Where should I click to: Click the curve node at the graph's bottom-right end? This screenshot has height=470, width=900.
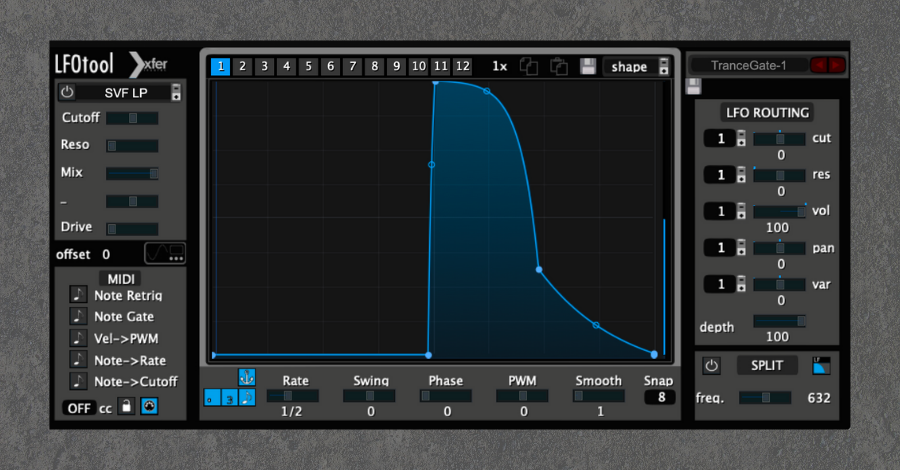pyautogui.click(x=654, y=355)
